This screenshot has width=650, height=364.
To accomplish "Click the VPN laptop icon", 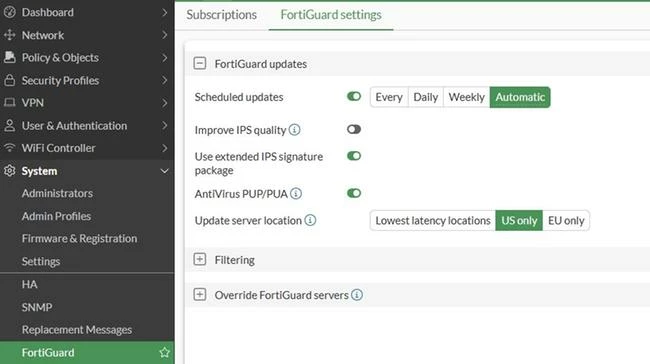I will point(10,102).
